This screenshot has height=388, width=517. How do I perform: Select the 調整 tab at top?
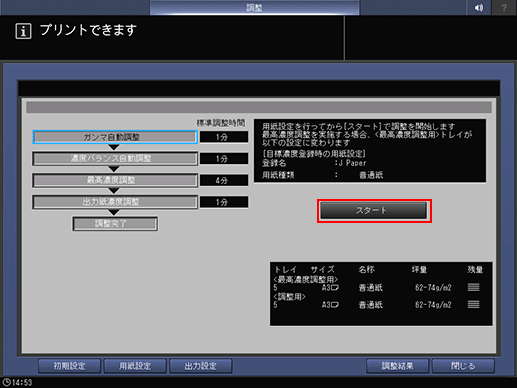click(x=254, y=7)
